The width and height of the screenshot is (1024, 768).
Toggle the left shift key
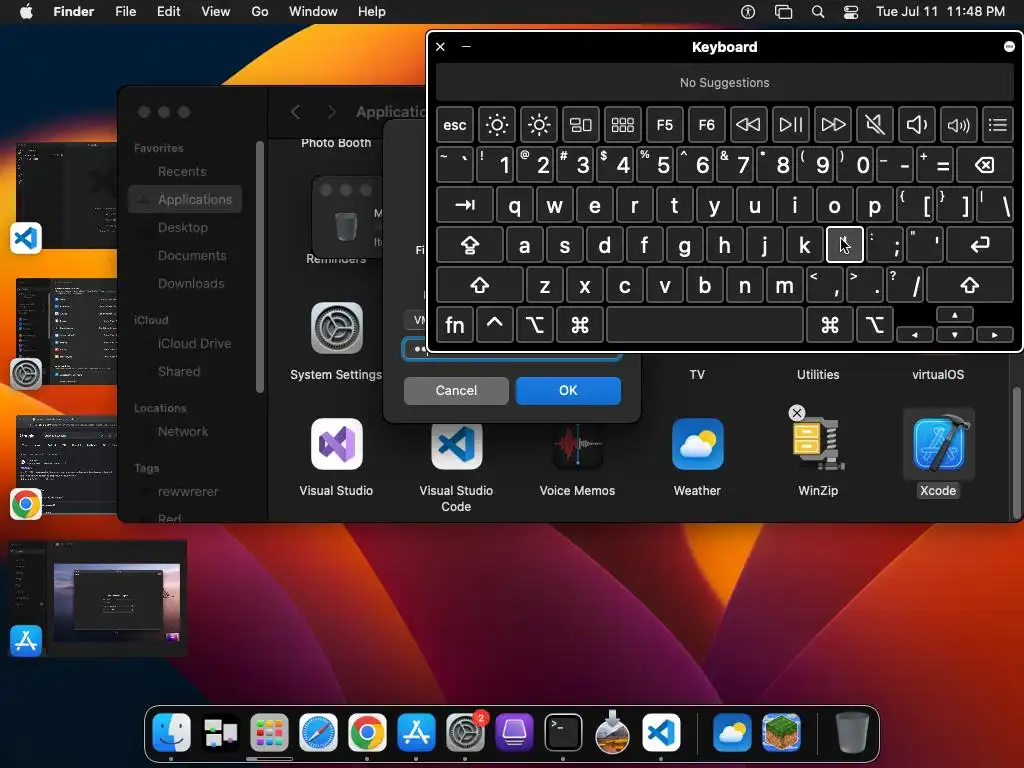[480, 285]
